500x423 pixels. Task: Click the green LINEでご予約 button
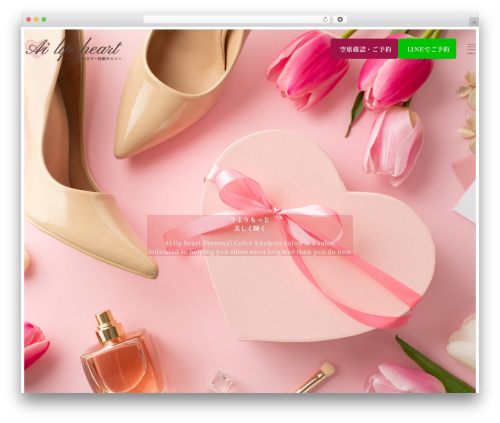tap(428, 49)
